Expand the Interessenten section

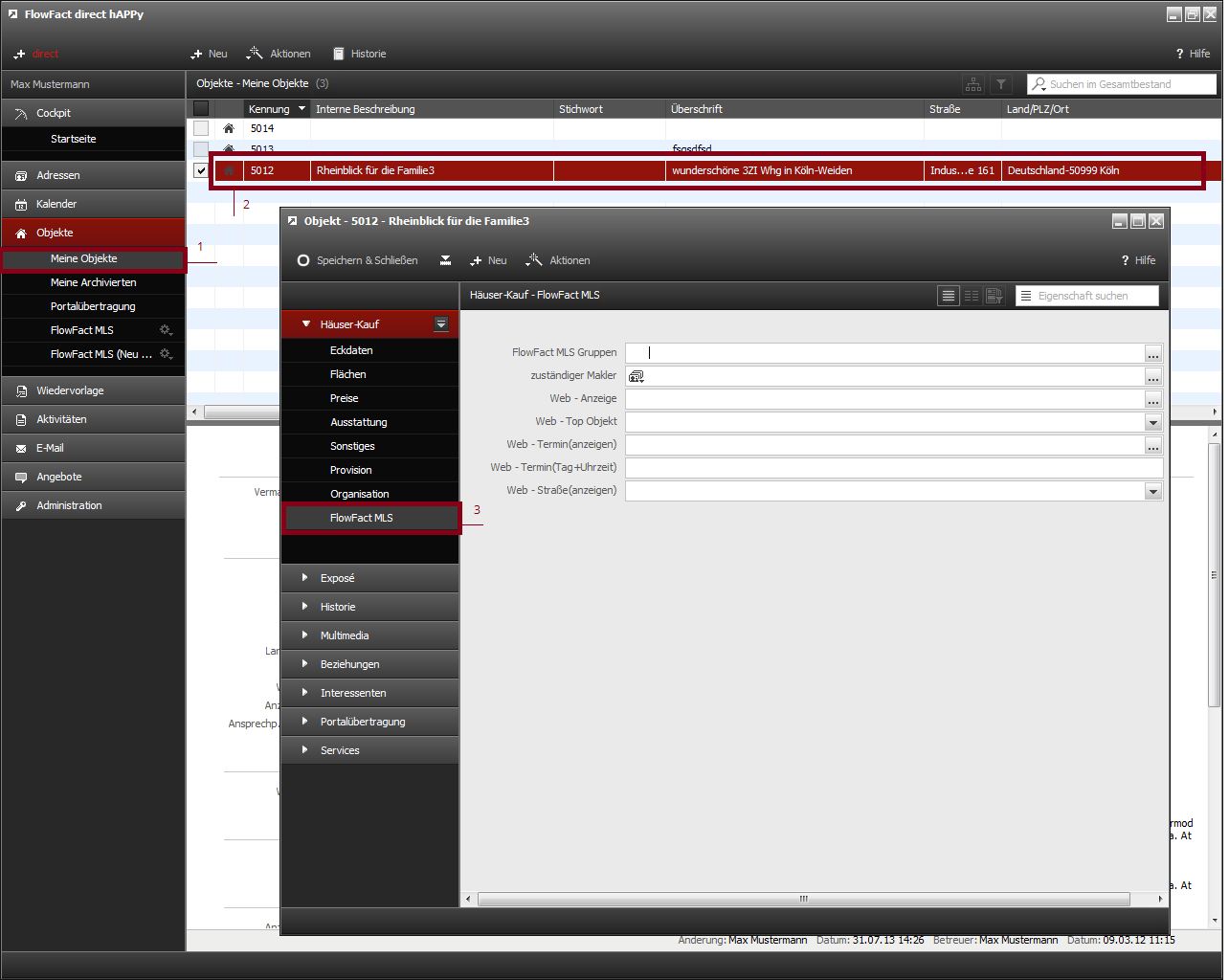click(370, 693)
